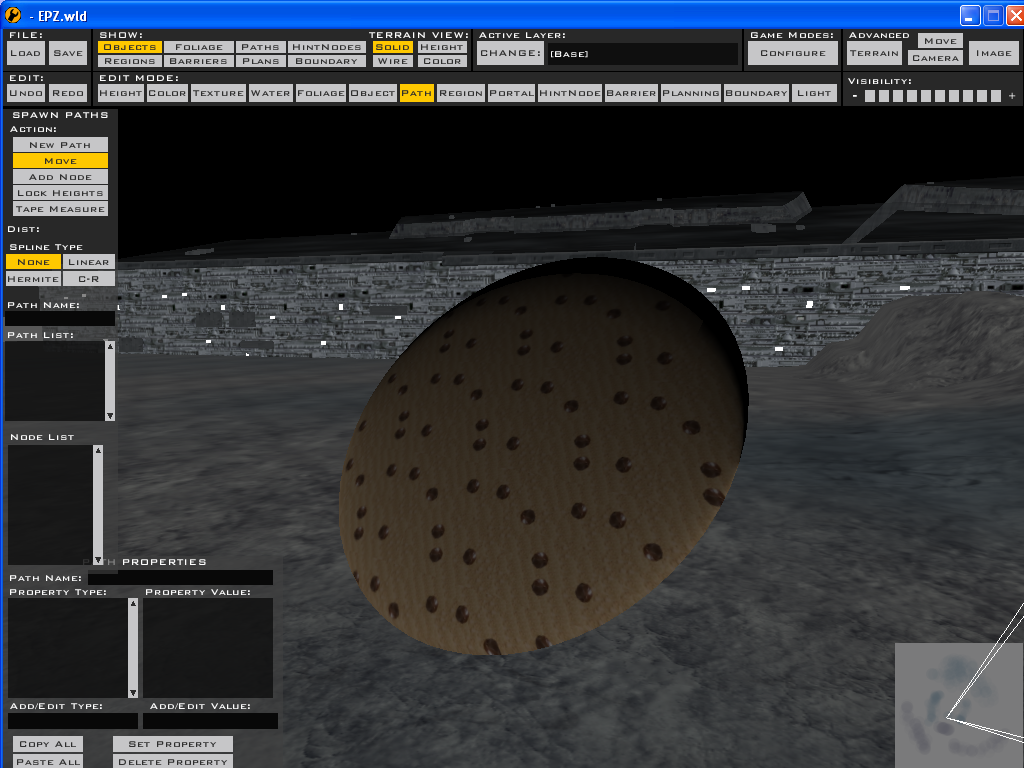Toggle Objects visibility in Show
This screenshot has height=768, width=1024.
click(x=130, y=47)
